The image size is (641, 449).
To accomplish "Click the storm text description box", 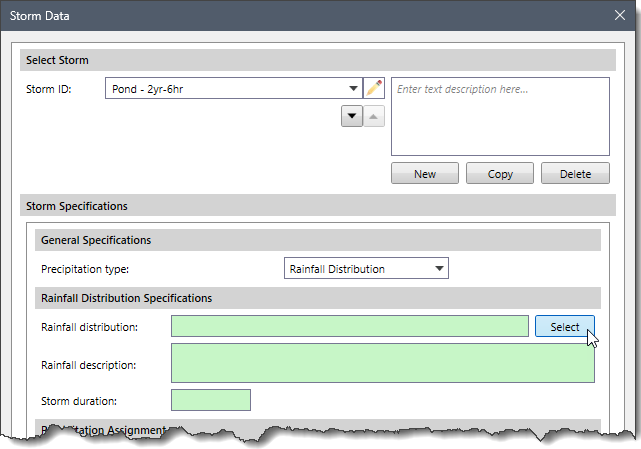I will click(500, 117).
